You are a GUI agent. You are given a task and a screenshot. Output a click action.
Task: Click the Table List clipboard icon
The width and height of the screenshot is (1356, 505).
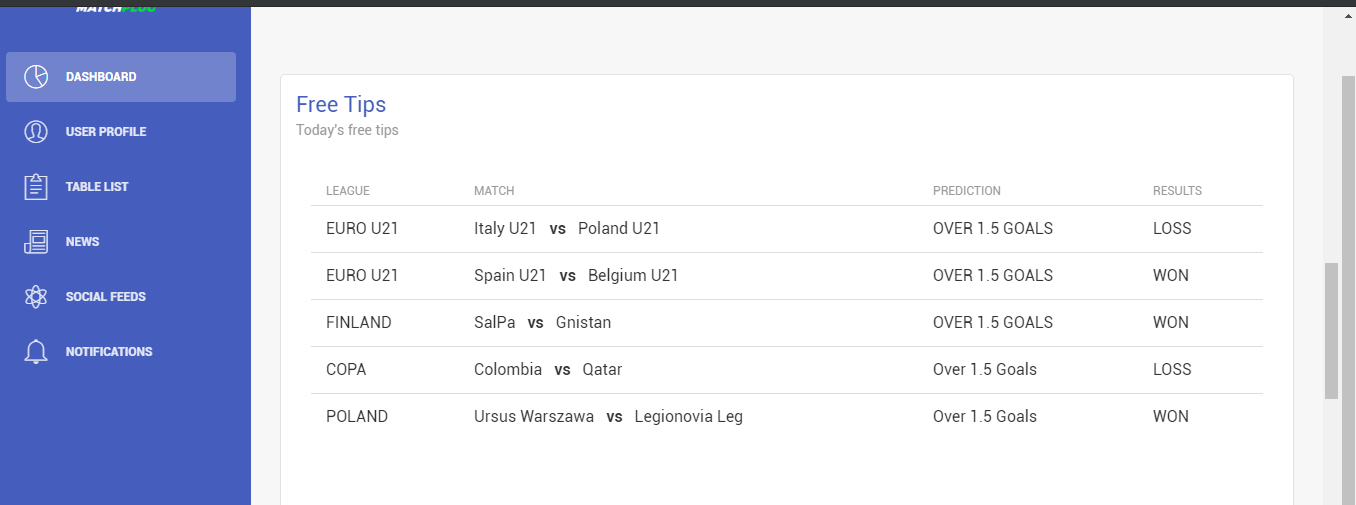coord(36,187)
